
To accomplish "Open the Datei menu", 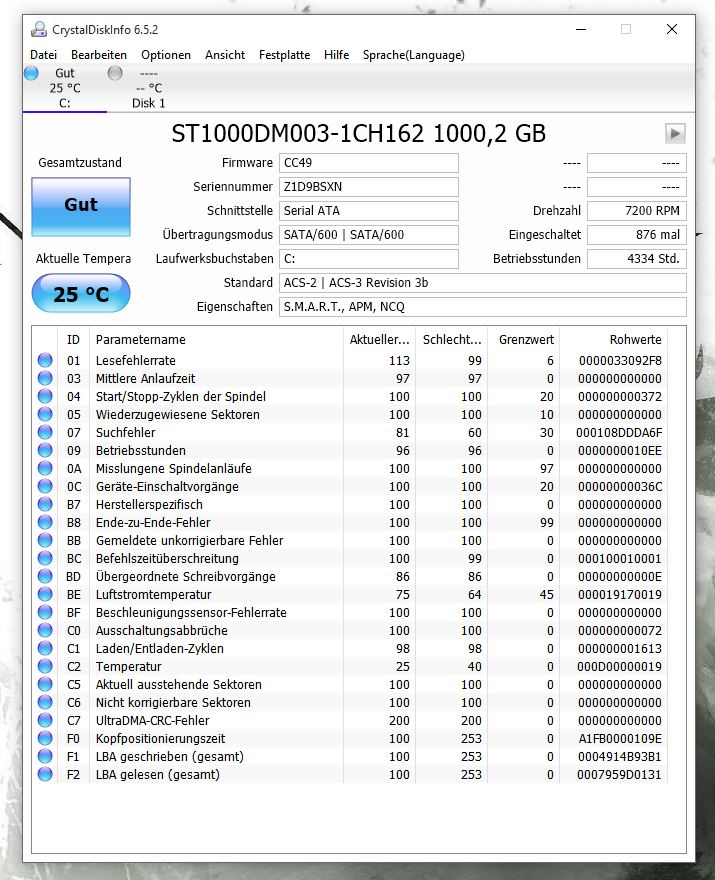I will pyautogui.click(x=43, y=55).
